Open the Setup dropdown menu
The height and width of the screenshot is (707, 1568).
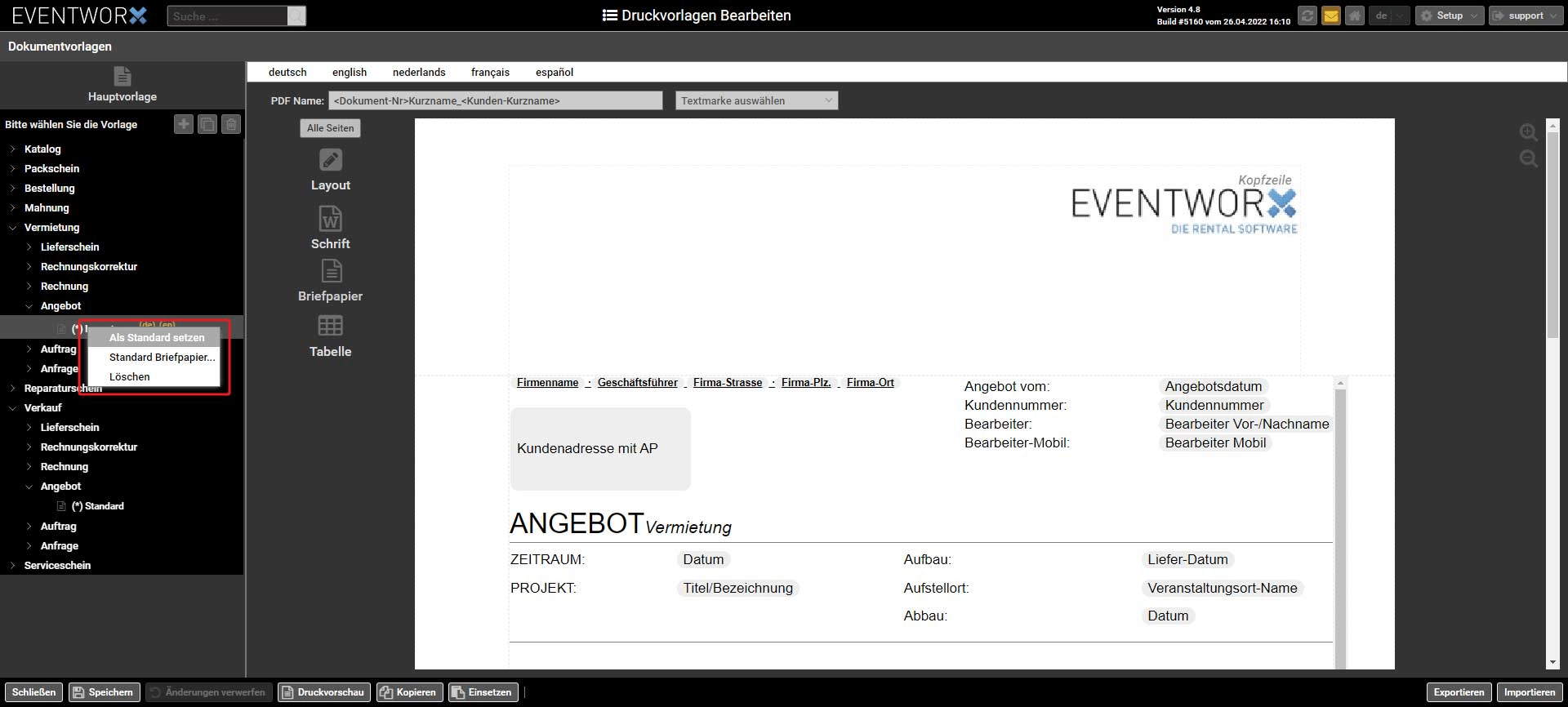[x=1449, y=16]
